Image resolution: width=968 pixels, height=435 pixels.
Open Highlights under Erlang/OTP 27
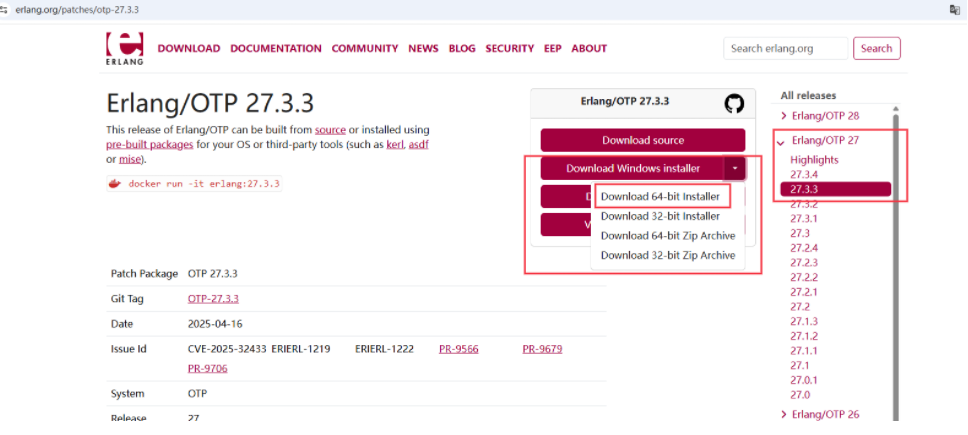[814, 160]
